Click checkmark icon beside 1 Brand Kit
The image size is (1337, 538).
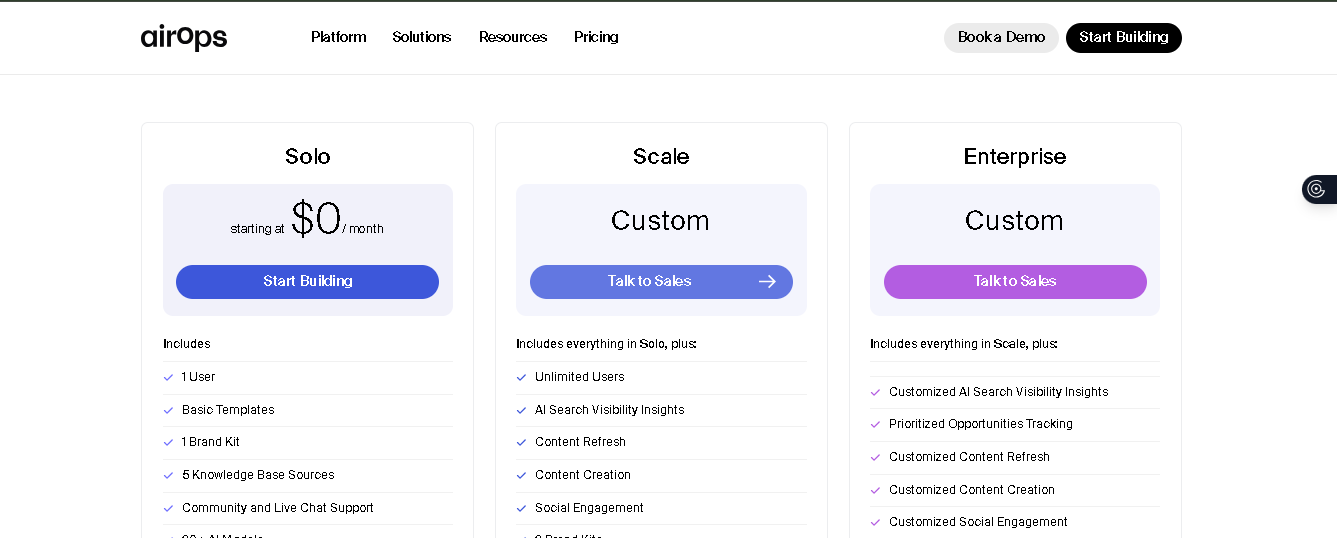[168, 442]
